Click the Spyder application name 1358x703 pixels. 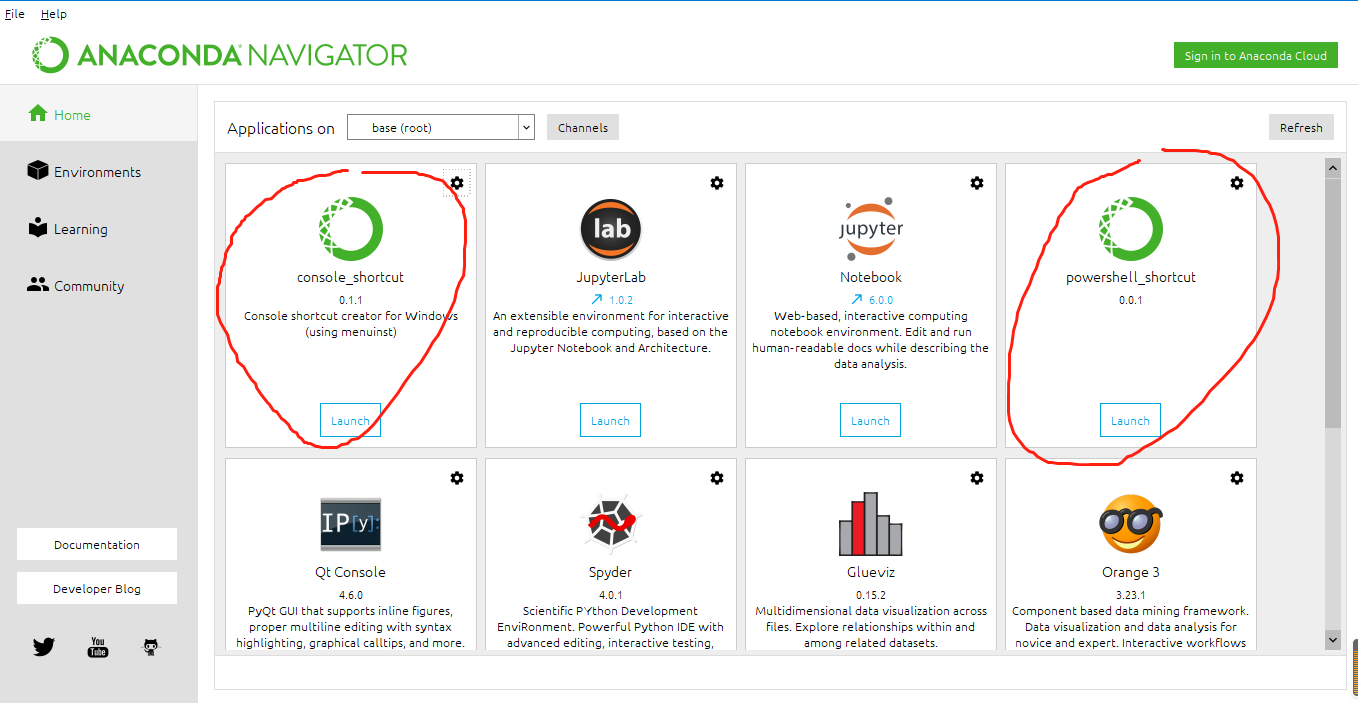coord(611,572)
